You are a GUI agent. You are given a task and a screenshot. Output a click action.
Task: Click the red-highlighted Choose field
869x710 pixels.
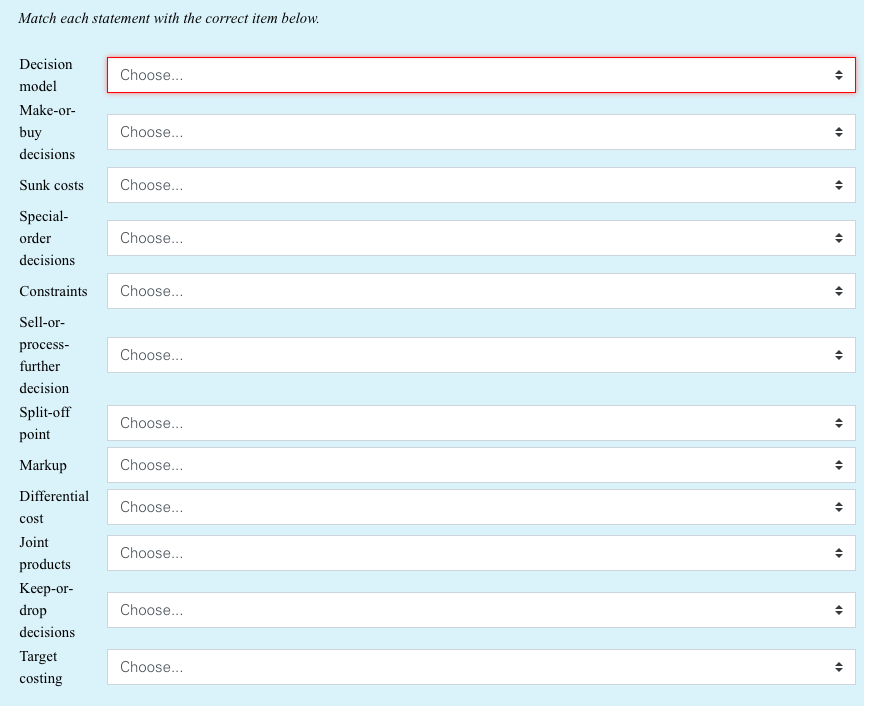482,74
